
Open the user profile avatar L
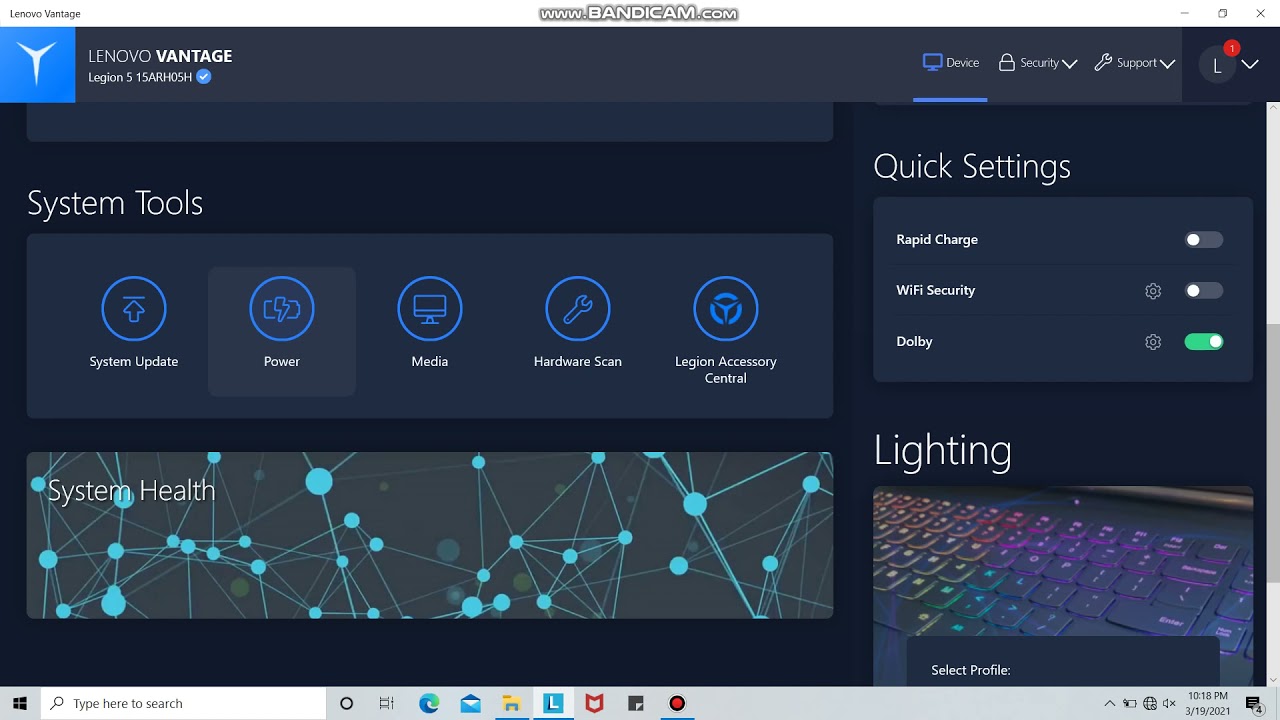1217,66
